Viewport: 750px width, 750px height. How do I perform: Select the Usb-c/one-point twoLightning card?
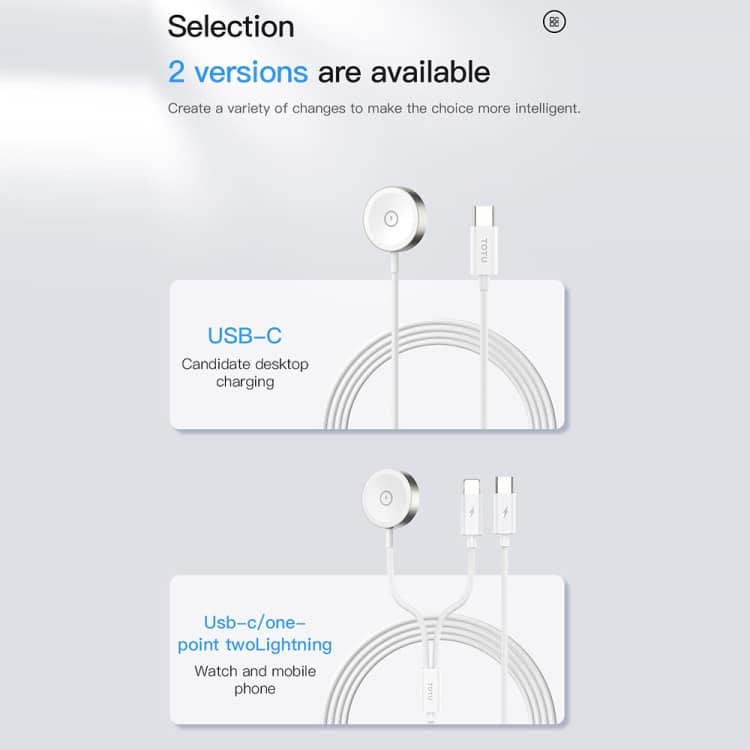367,650
